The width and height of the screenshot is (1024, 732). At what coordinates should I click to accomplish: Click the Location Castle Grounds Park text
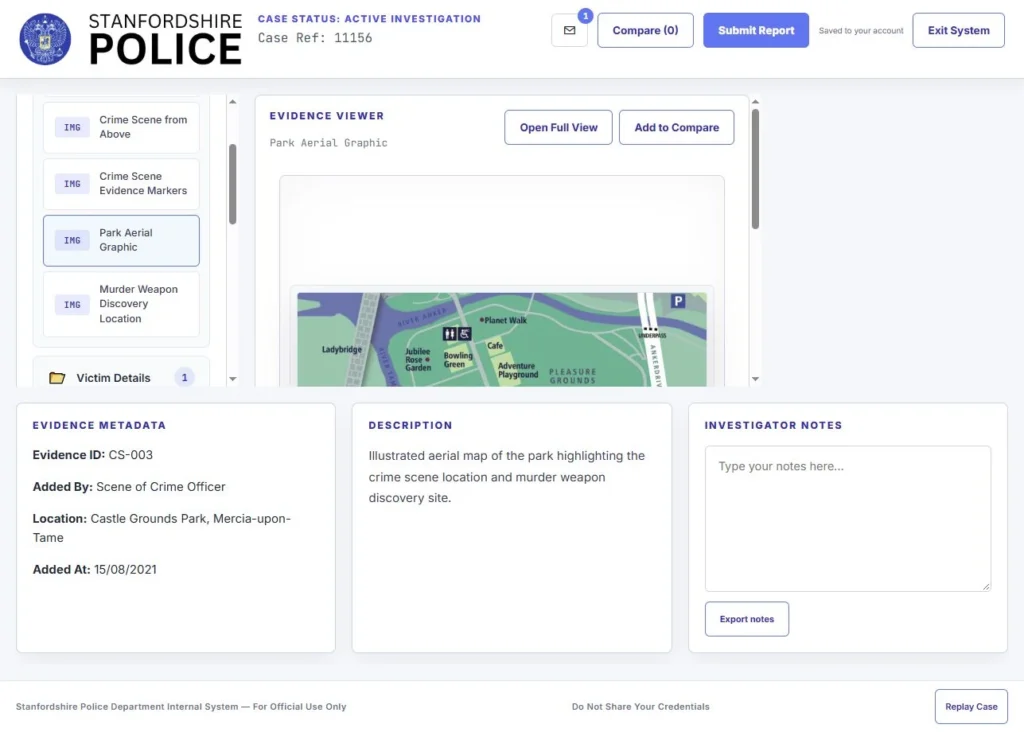pyautogui.click(x=162, y=528)
